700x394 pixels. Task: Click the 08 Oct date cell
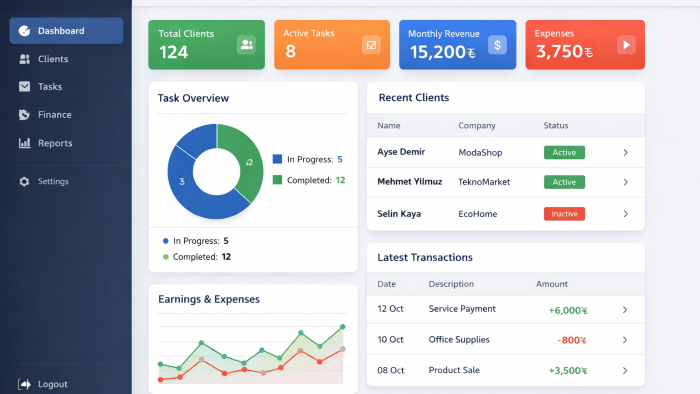(x=390, y=370)
